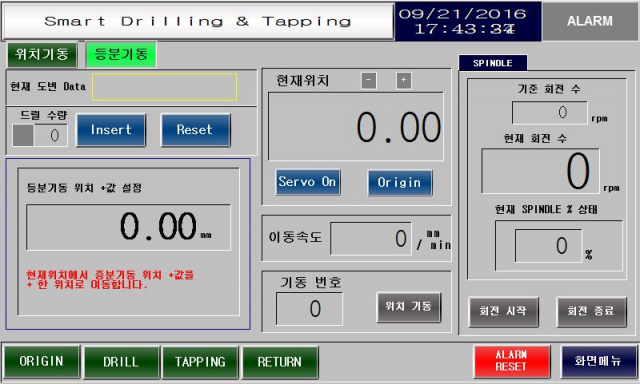
Task: Stop spindle rotation with 회전 종료
Action: click(591, 312)
